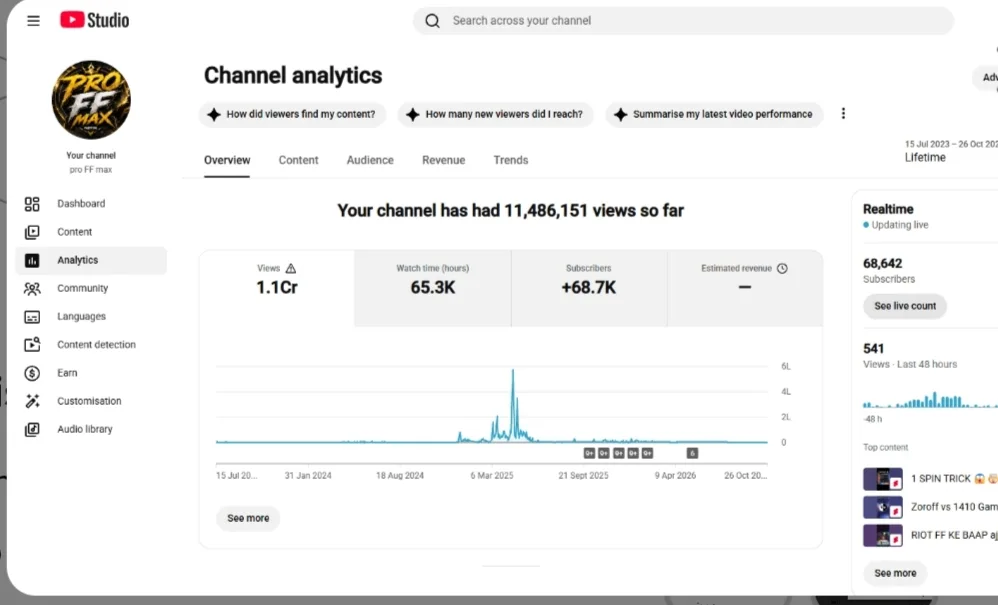Open '1 SPIN TRICK' video thumbnail
The width and height of the screenshot is (998, 605).
click(x=883, y=479)
